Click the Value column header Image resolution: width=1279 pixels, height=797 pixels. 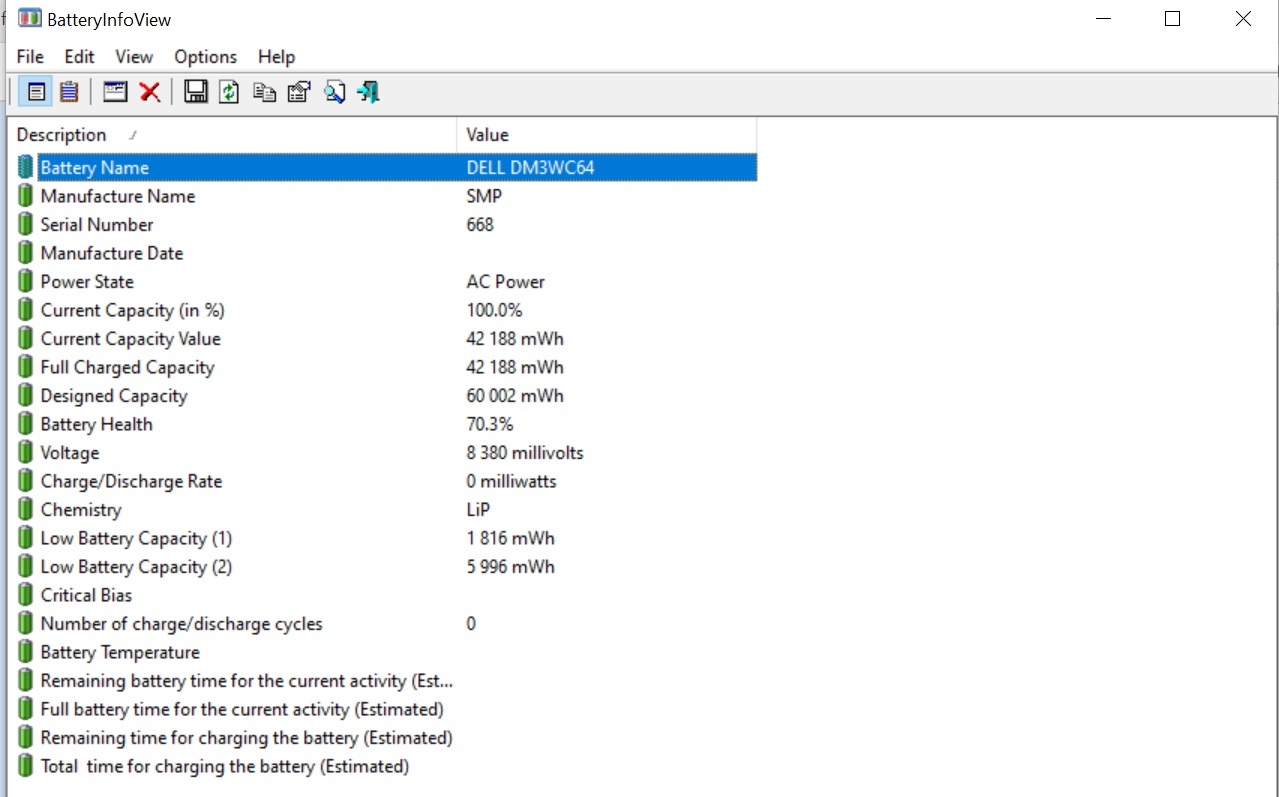488,135
